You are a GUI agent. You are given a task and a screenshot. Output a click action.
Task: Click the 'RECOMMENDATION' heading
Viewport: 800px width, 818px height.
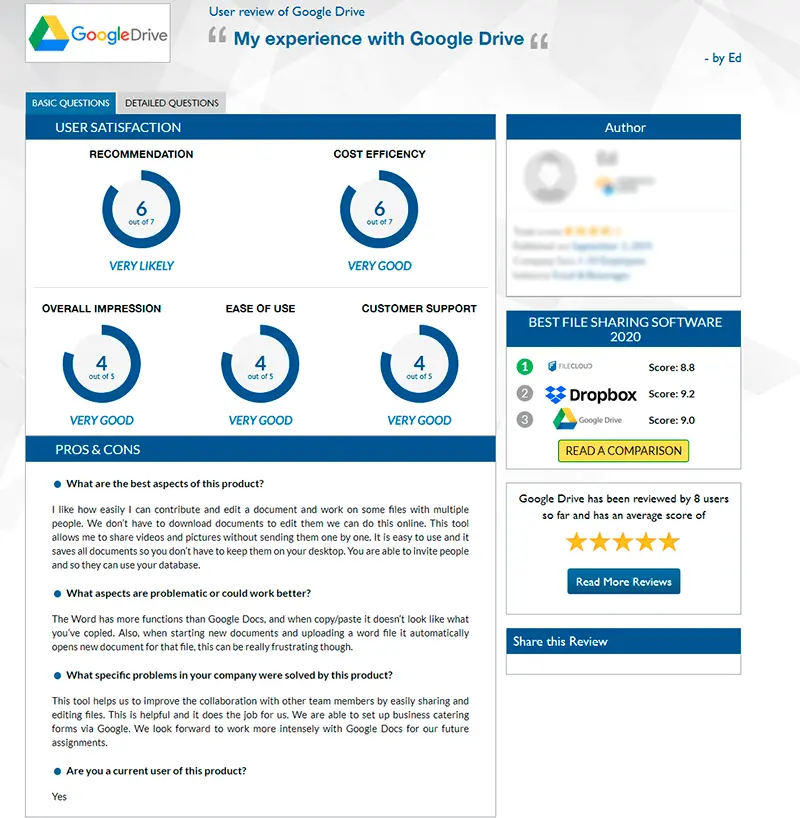pos(141,154)
